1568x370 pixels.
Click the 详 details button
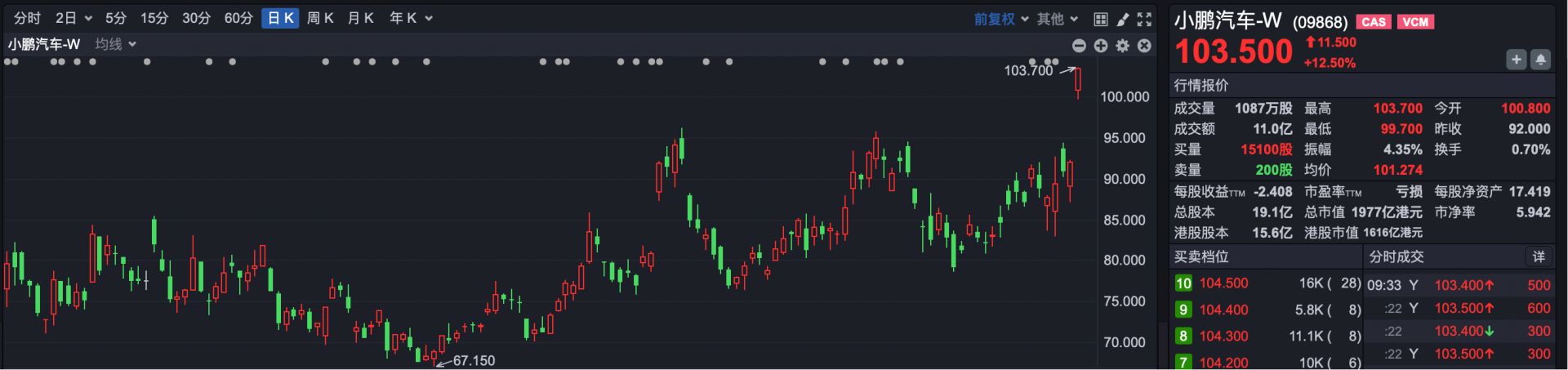pyautogui.click(x=1538, y=256)
